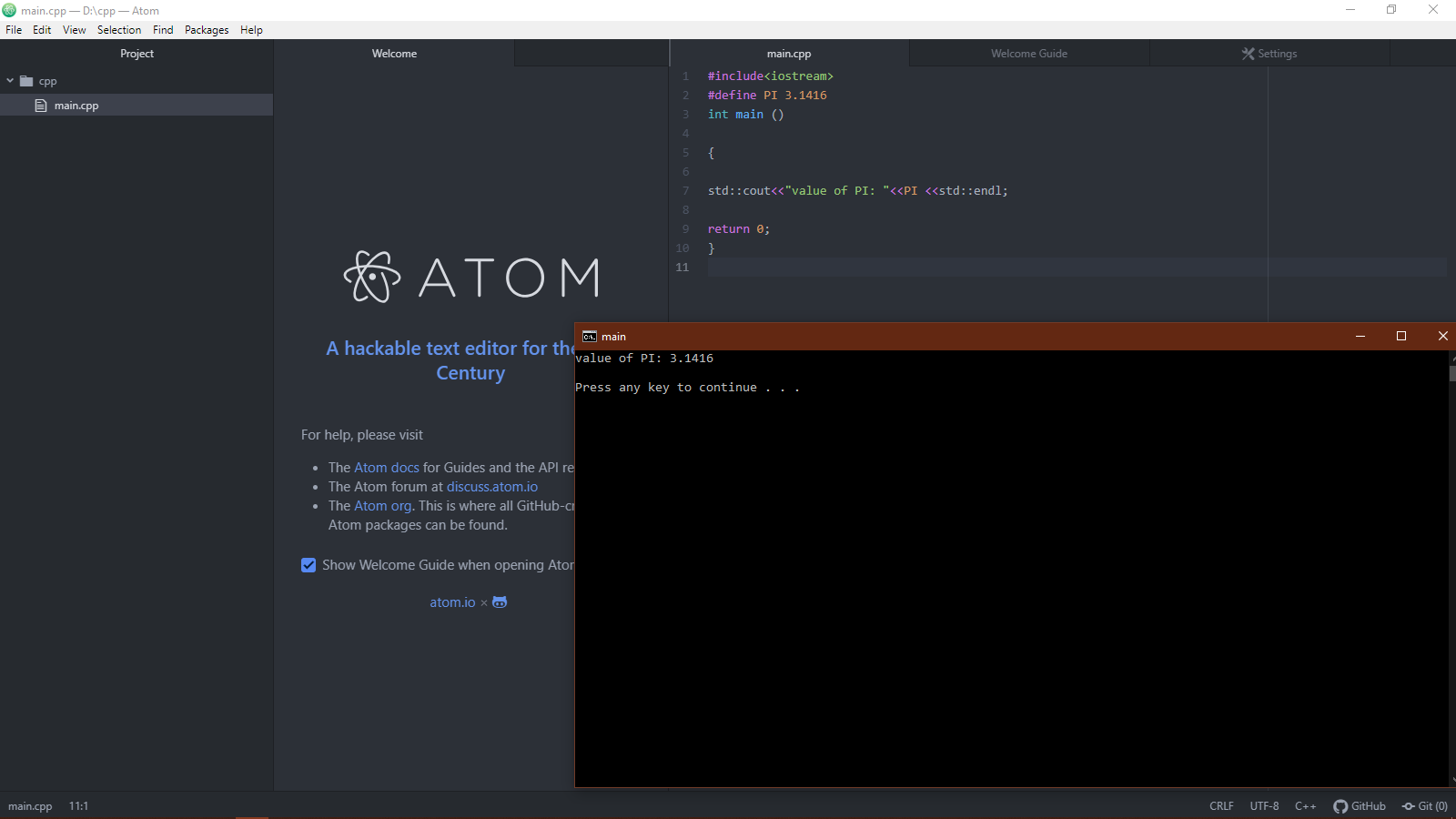1456x819 pixels.
Task: Click the main.cpp file icon in sidebar
Action: [40, 105]
